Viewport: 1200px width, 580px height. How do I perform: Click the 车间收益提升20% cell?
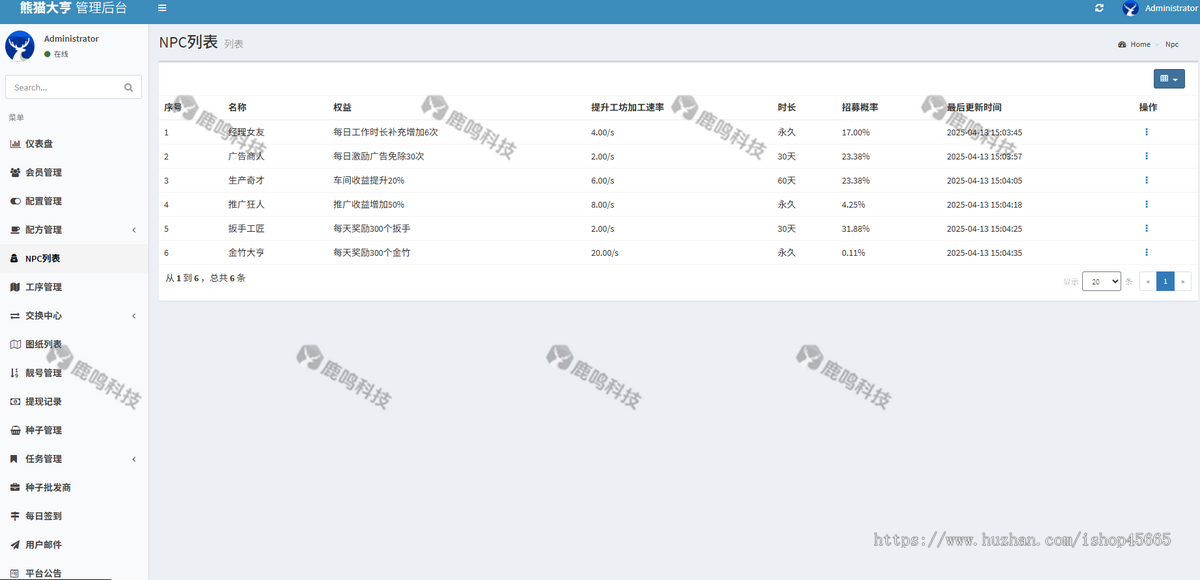click(x=369, y=181)
